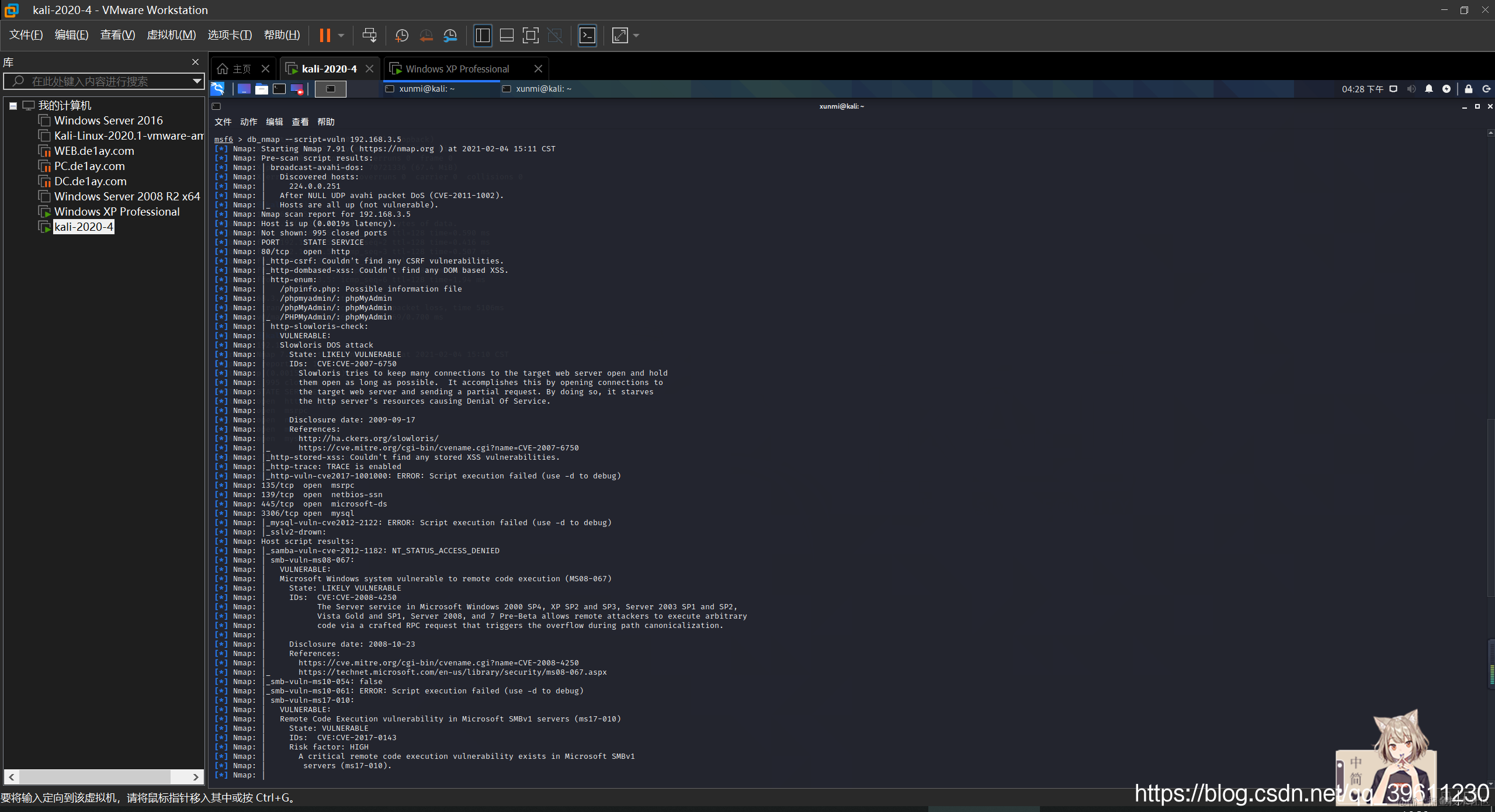
Task: Open the dropdown arrow beside the pause button
Action: pos(341,36)
